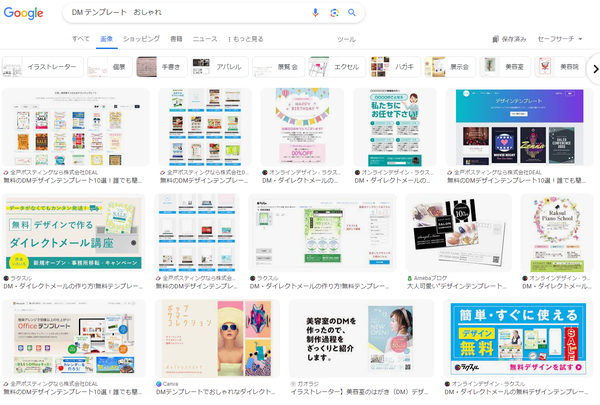600x405 pixels.
Task: Switch to the すべて tab
Action: pyautogui.click(x=81, y=39)
